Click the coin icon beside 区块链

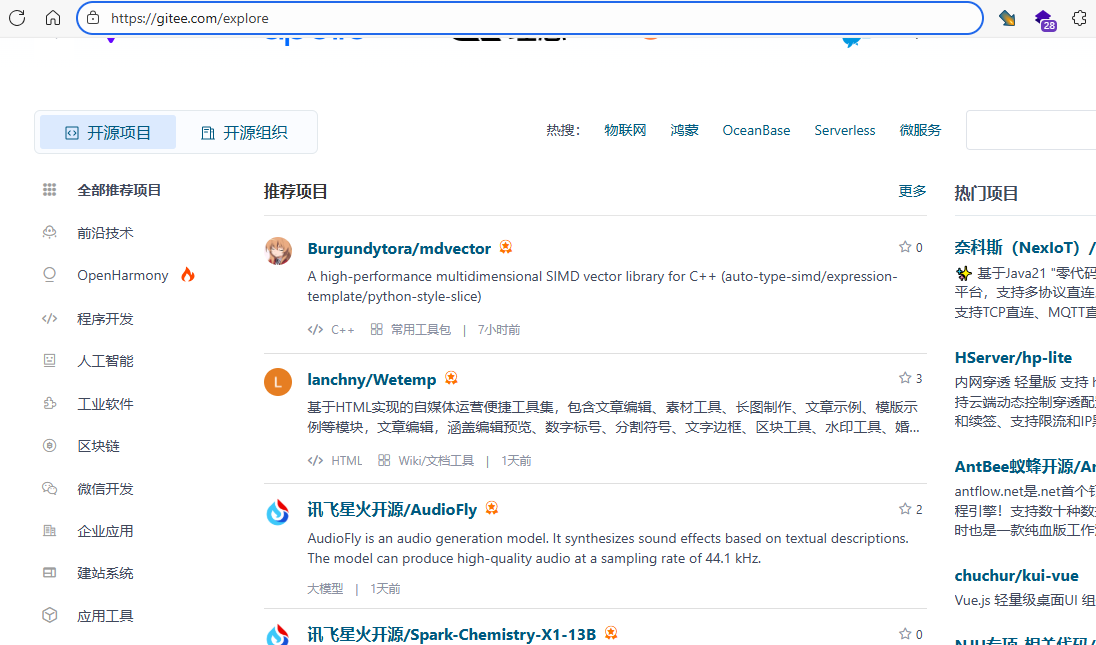pos(49,446)
